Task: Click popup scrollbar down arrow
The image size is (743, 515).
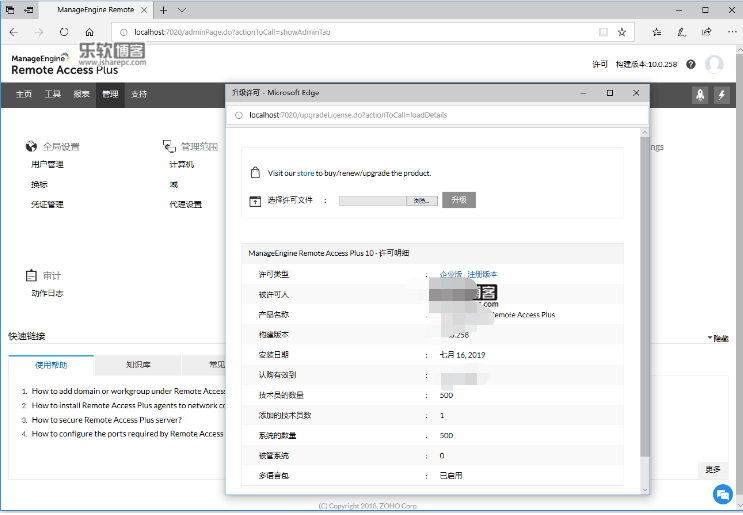Action: 644,489
